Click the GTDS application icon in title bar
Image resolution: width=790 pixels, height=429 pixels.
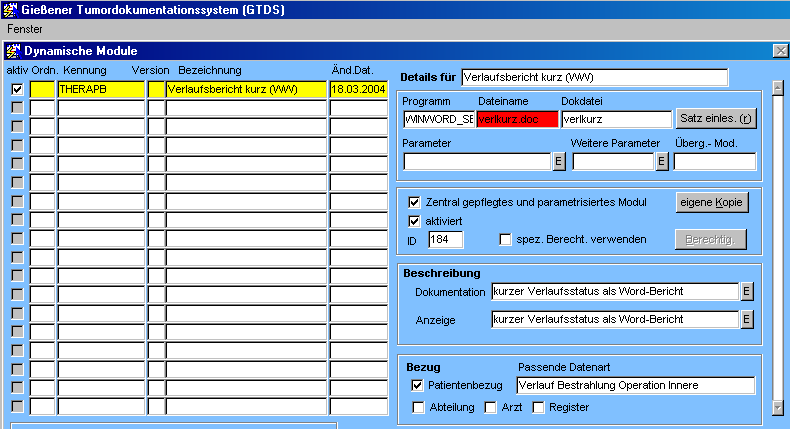[10, 9]
